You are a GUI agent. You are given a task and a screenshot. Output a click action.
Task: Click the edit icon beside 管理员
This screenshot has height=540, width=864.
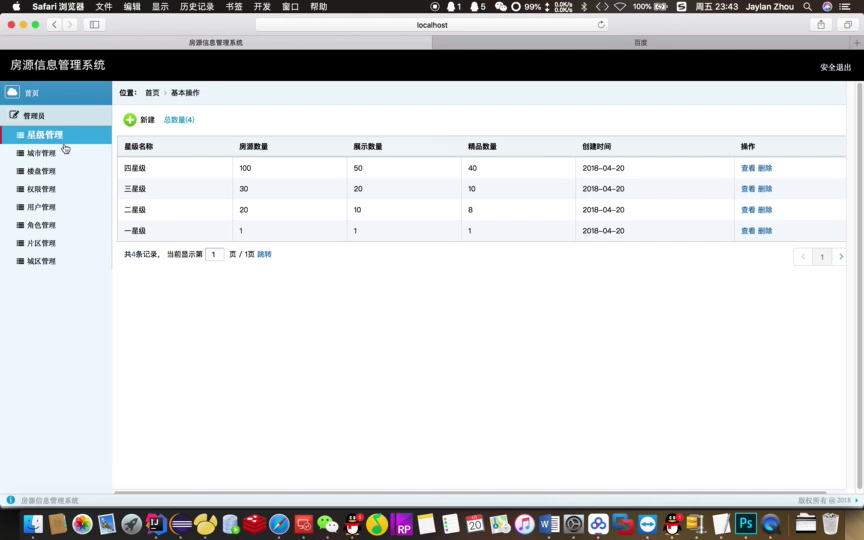[14, 115]
